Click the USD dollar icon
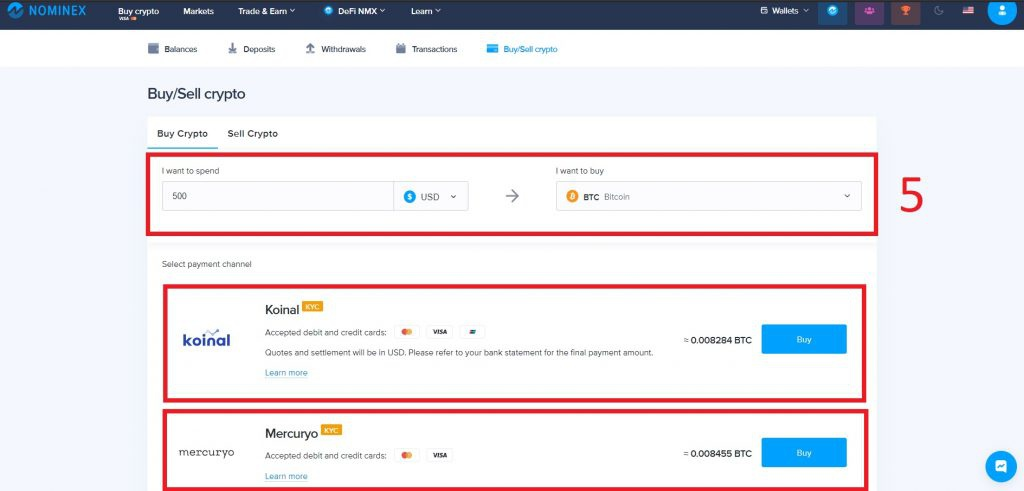 tap(409, 196)
